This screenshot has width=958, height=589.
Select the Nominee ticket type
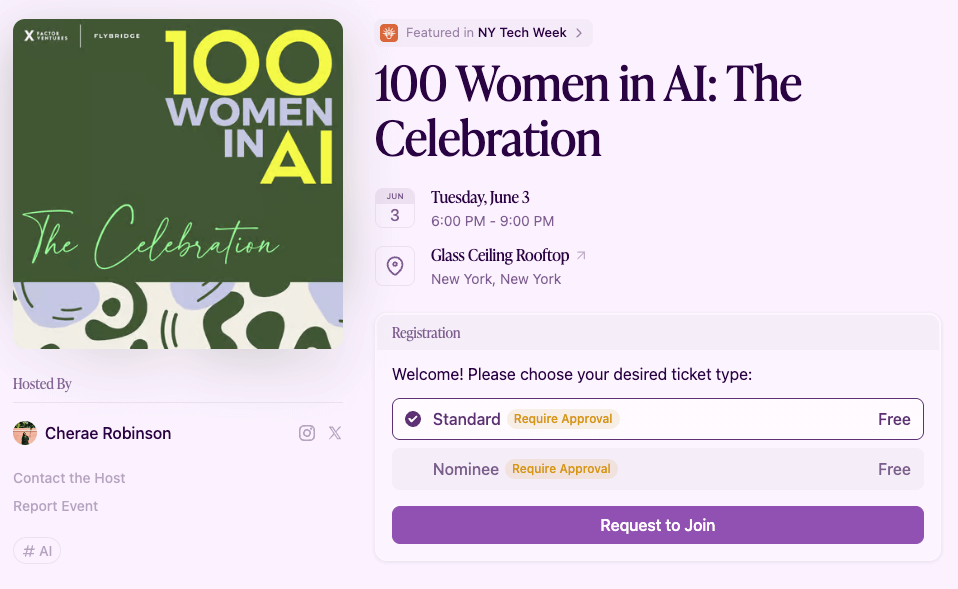[x=657, y=469]
